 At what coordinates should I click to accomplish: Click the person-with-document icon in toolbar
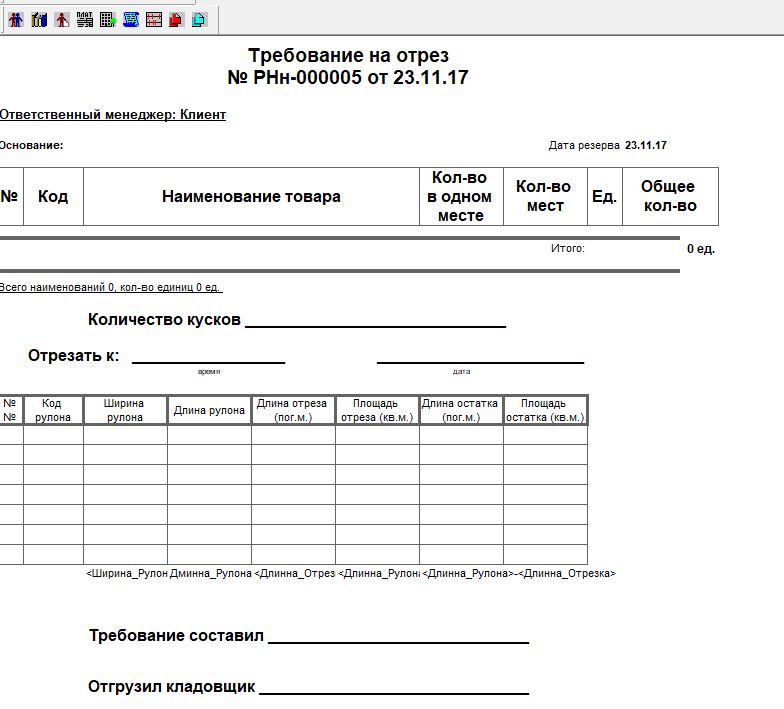coord(62,19)
